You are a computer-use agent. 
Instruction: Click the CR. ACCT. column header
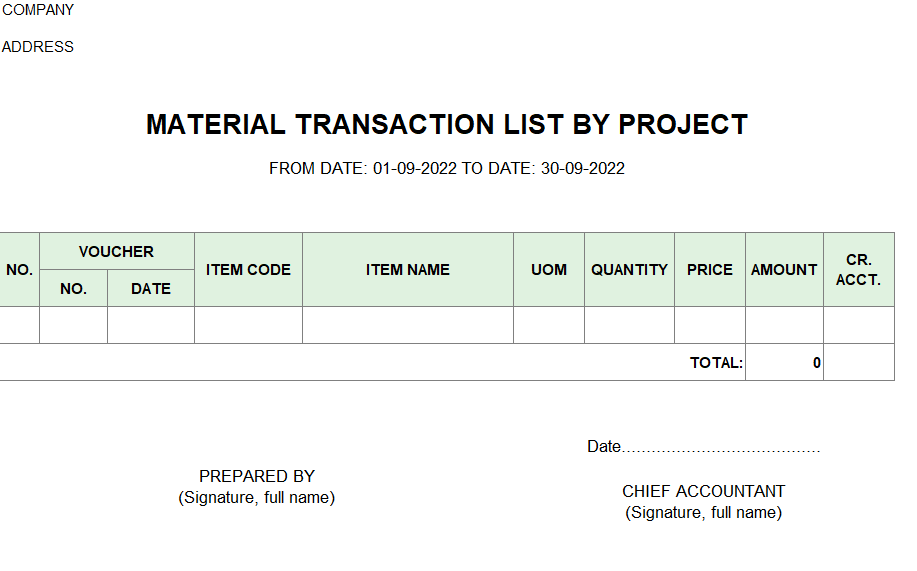859,270
